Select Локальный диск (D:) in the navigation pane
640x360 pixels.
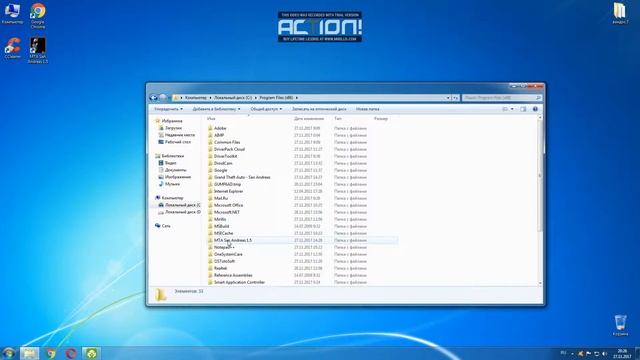click(x=179, y=212)
